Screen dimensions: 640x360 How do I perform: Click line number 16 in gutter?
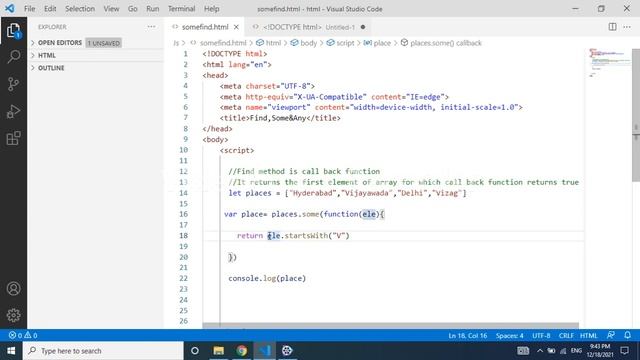(183, 214)
